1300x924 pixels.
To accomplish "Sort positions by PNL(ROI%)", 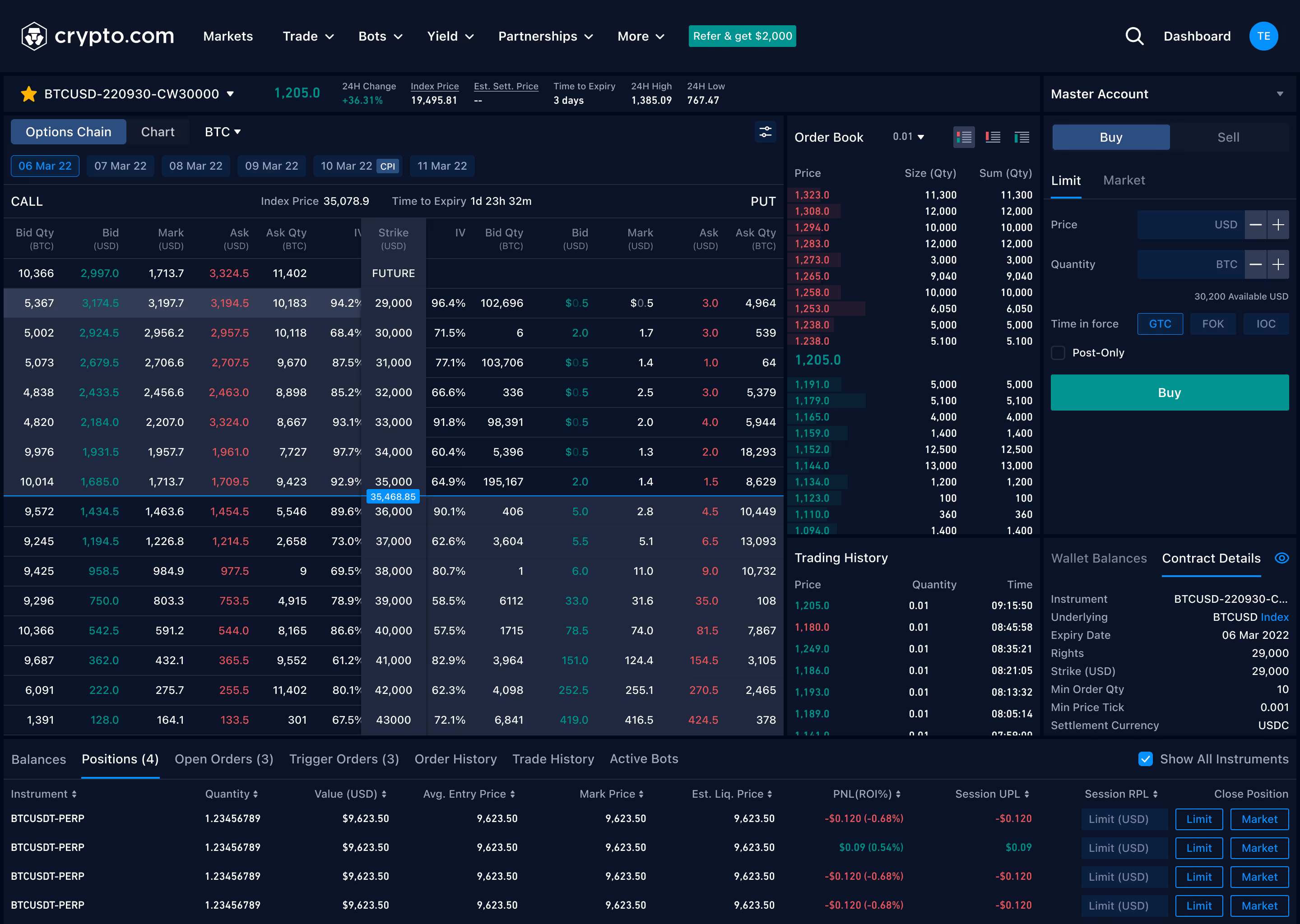I will [867, 794].
